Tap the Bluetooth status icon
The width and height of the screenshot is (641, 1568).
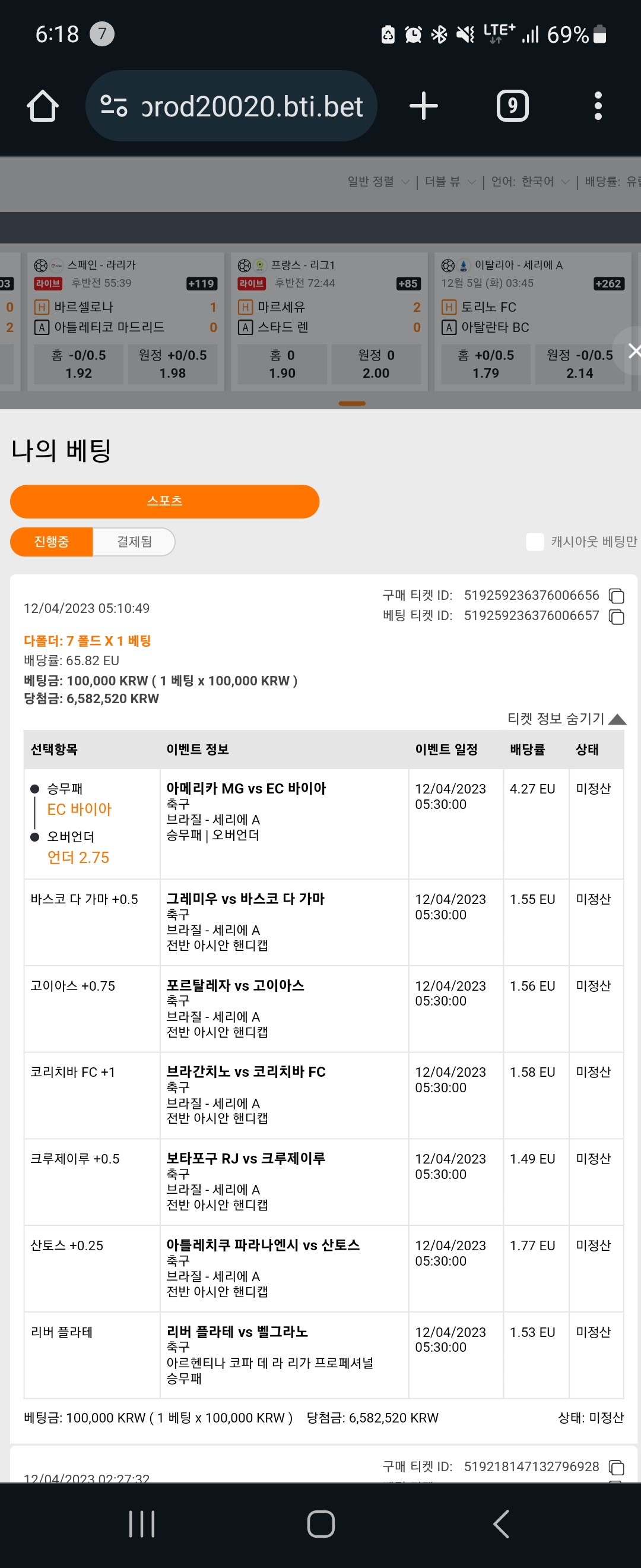[x=439, y=34]
